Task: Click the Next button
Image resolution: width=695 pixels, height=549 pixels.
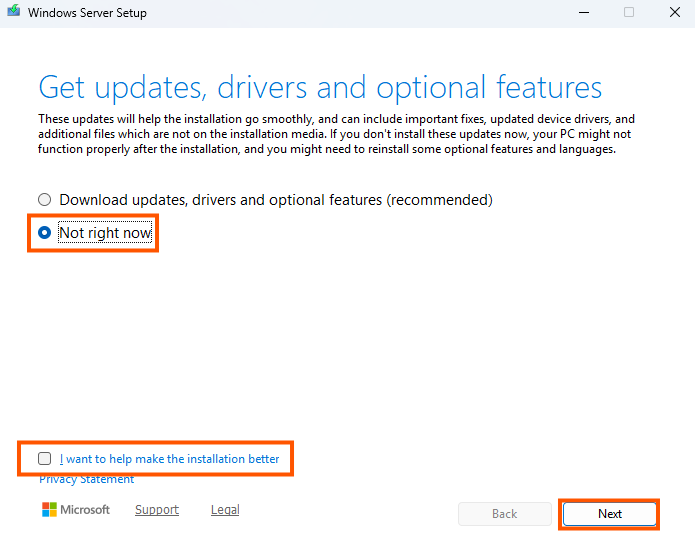Action: [609, 514]
